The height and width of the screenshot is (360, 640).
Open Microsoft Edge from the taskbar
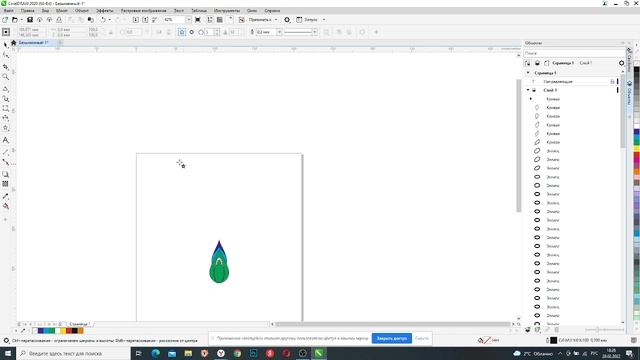coord(156,353)
